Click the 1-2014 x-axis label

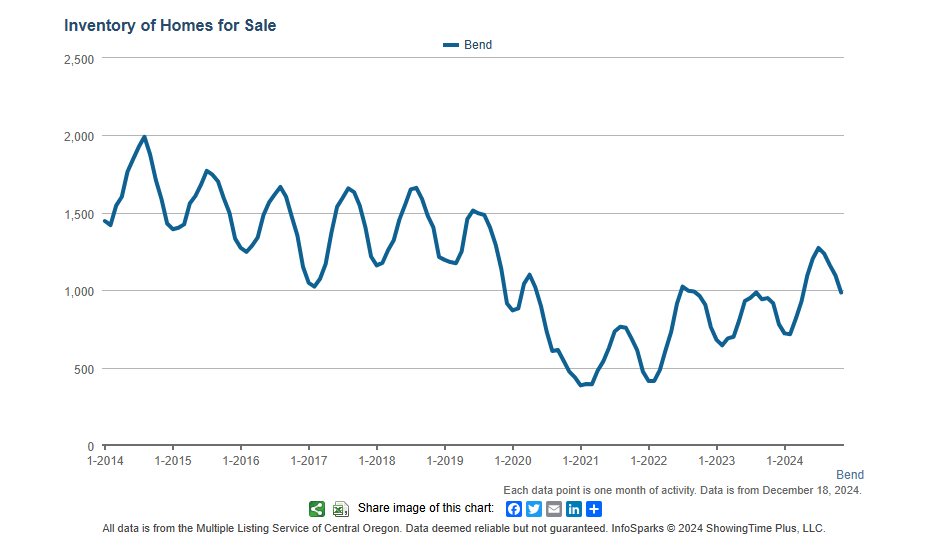[x=104, y=461]
